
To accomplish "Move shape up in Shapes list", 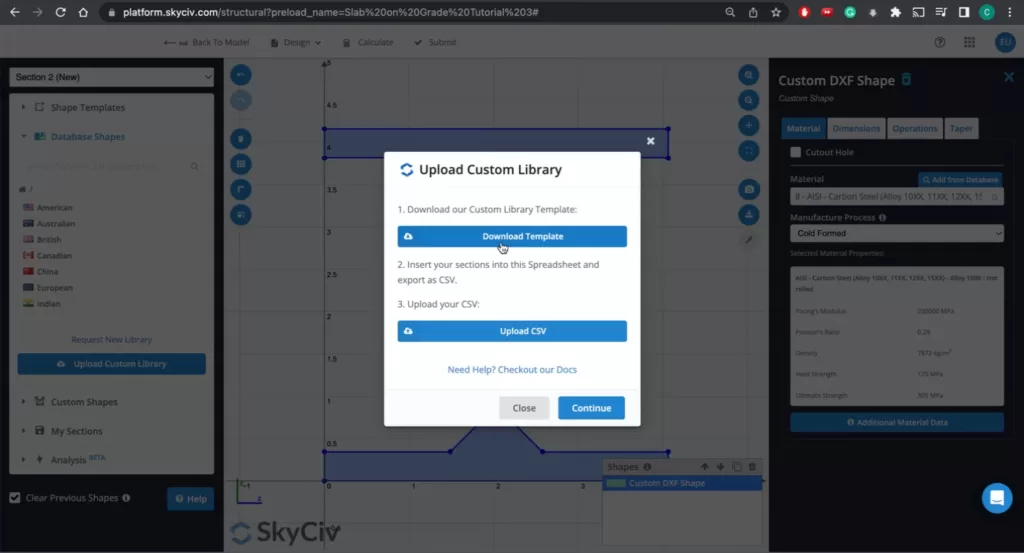I will point(705,467).
